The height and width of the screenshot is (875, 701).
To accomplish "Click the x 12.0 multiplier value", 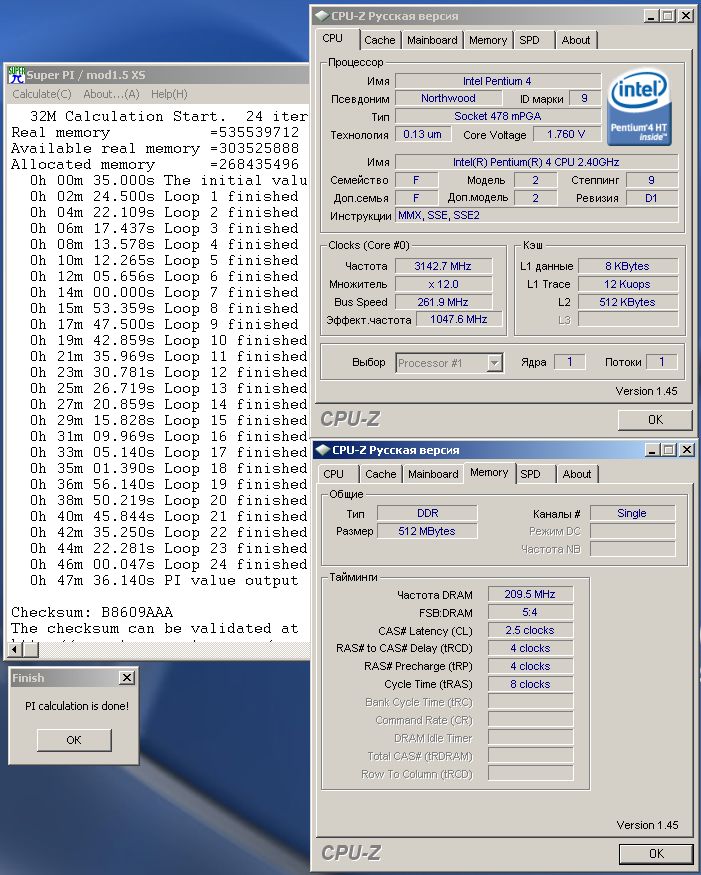I will tap(443, 284).
